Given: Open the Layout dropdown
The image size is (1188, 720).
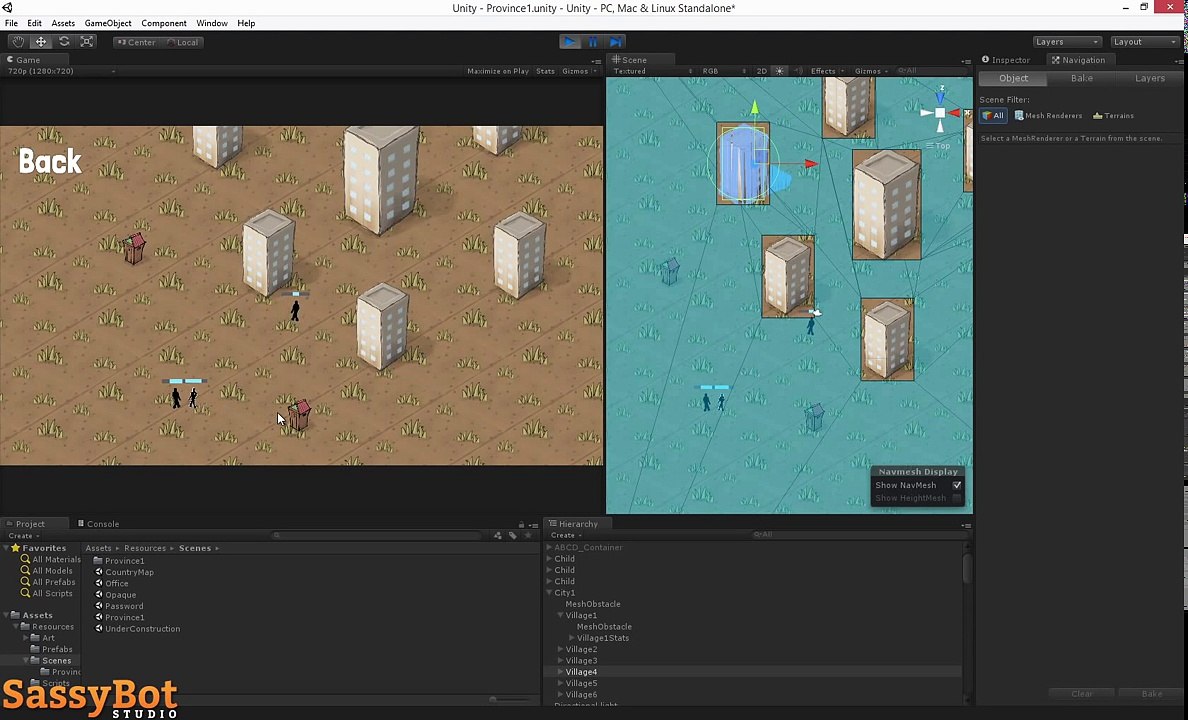Looking at the screenshot, I should click(1144, 42).
